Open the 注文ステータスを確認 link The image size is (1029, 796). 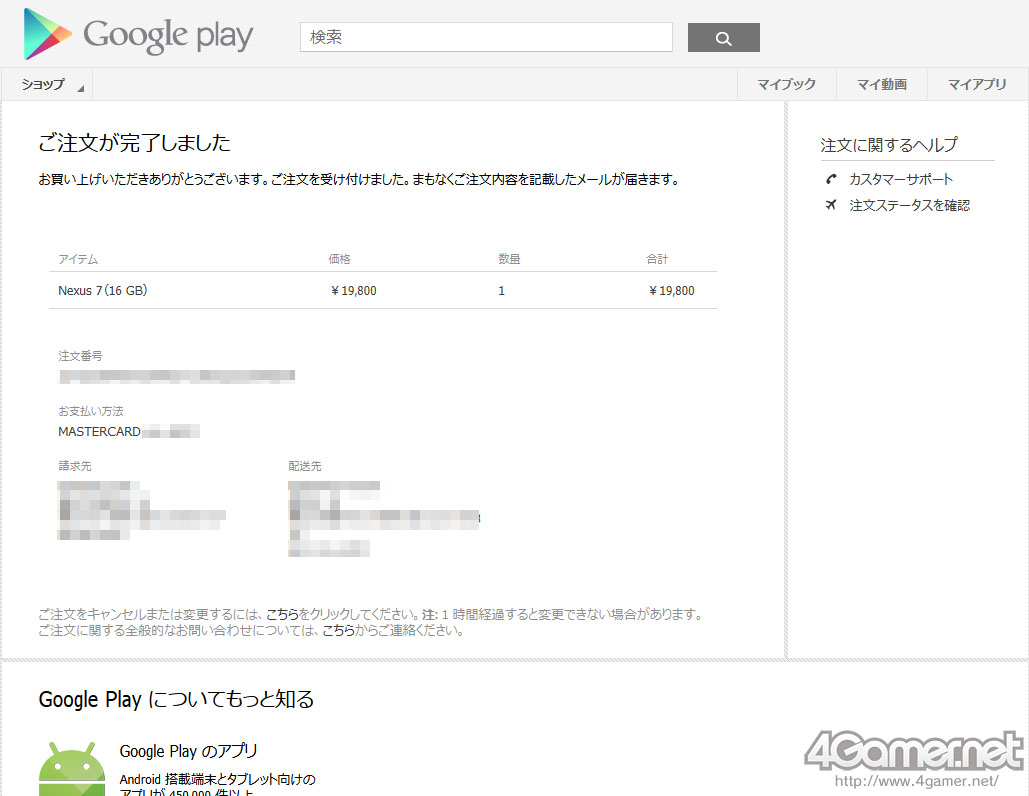(909, 205)
